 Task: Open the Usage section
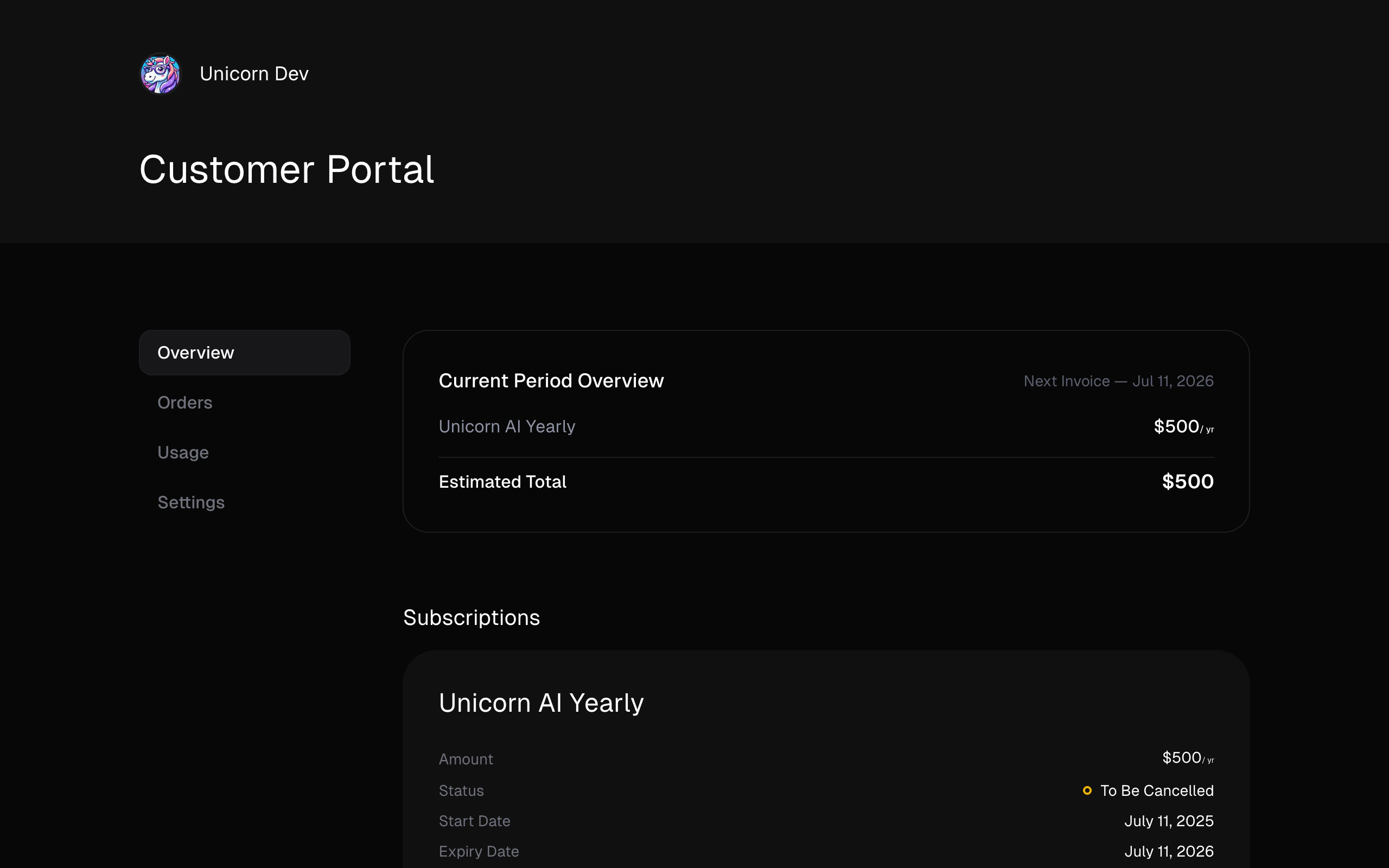pyautogui.click(x=183, y=452)
